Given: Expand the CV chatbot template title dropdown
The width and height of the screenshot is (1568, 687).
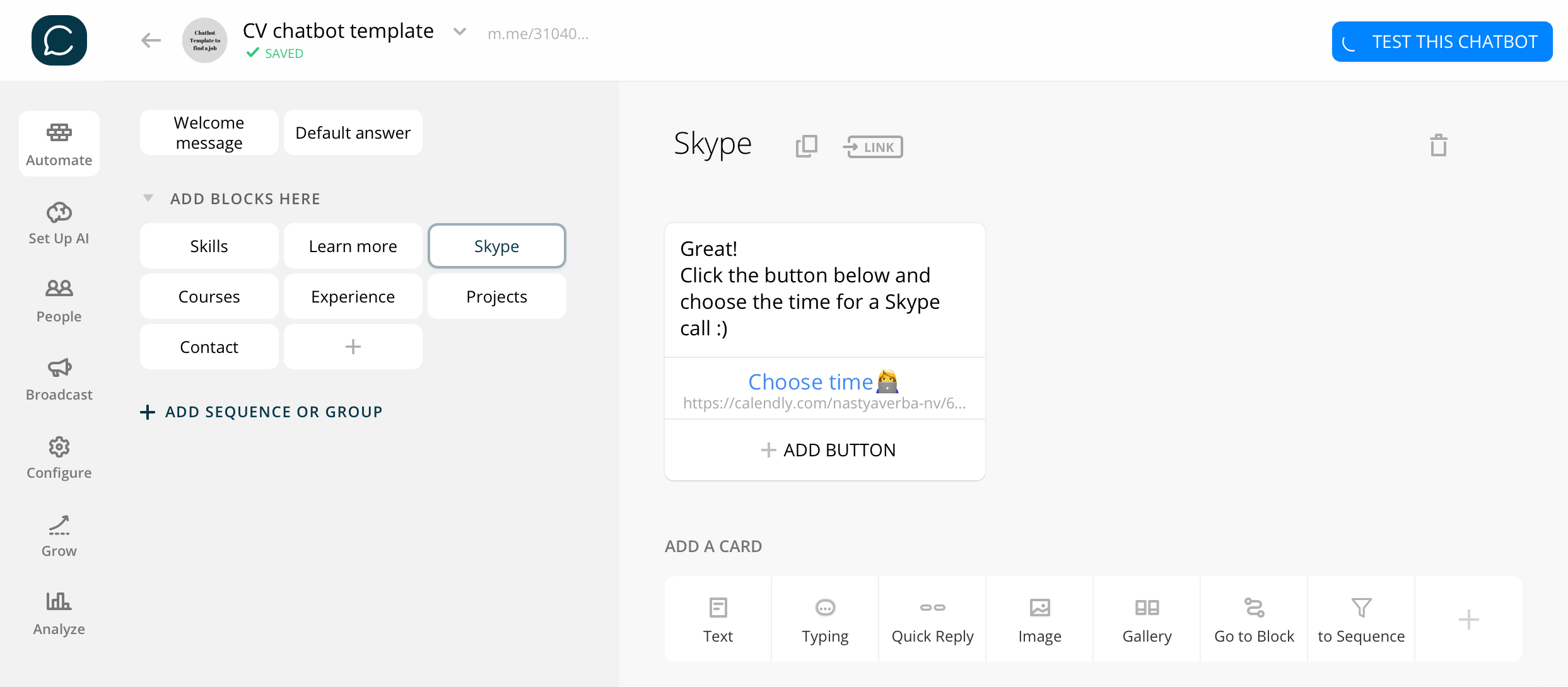Looking at the screenshot, I should pyautogui.click(x=459, y=30).
